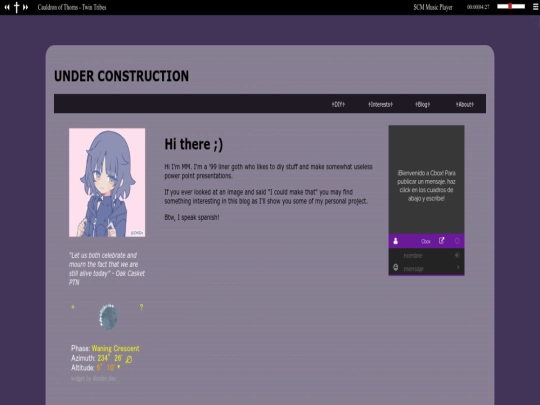540x405 pixels.
Task: Click the SCM Music Player label
Action: pos(433,7)
